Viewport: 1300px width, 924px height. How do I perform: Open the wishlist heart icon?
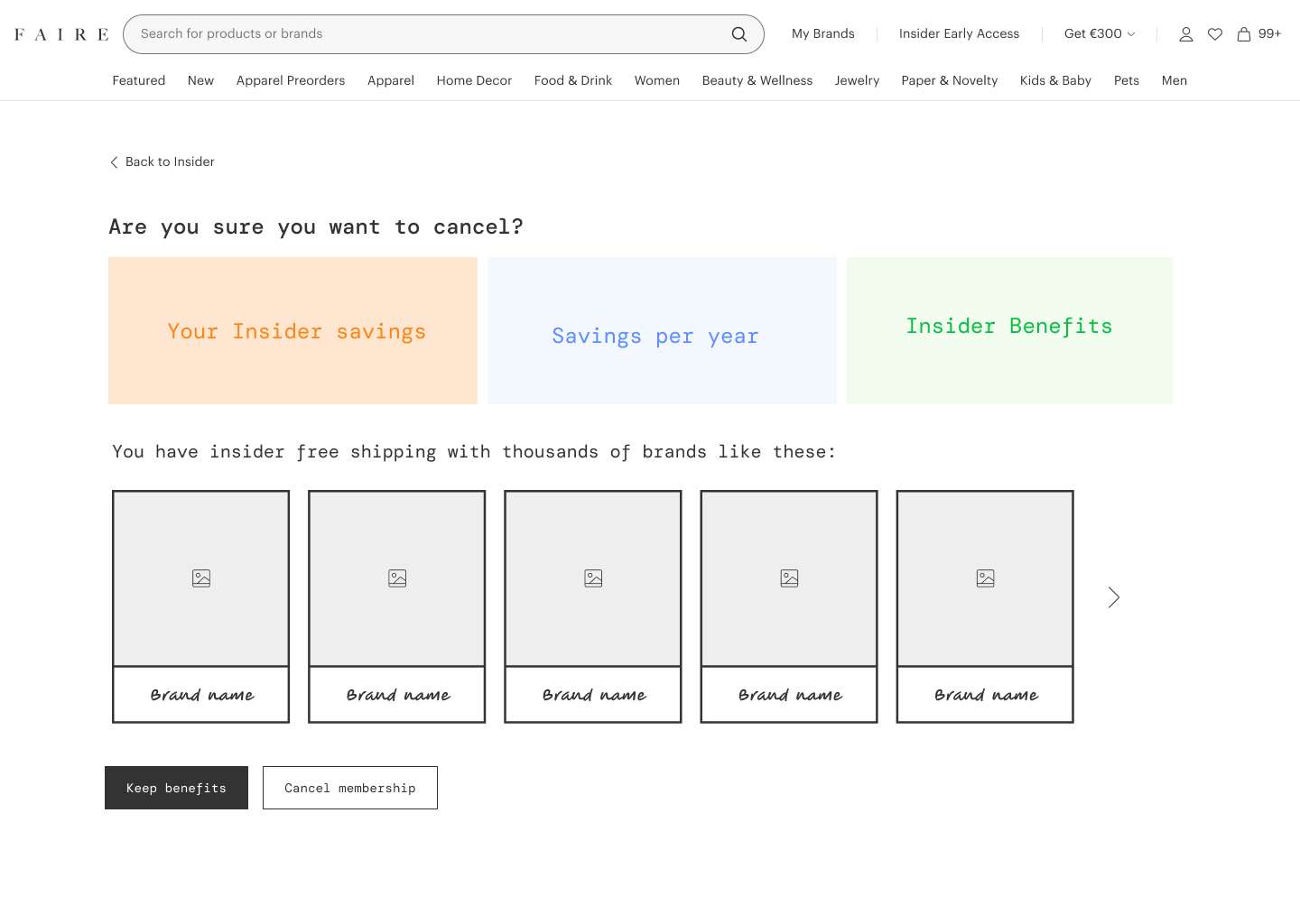point(1215,34)
